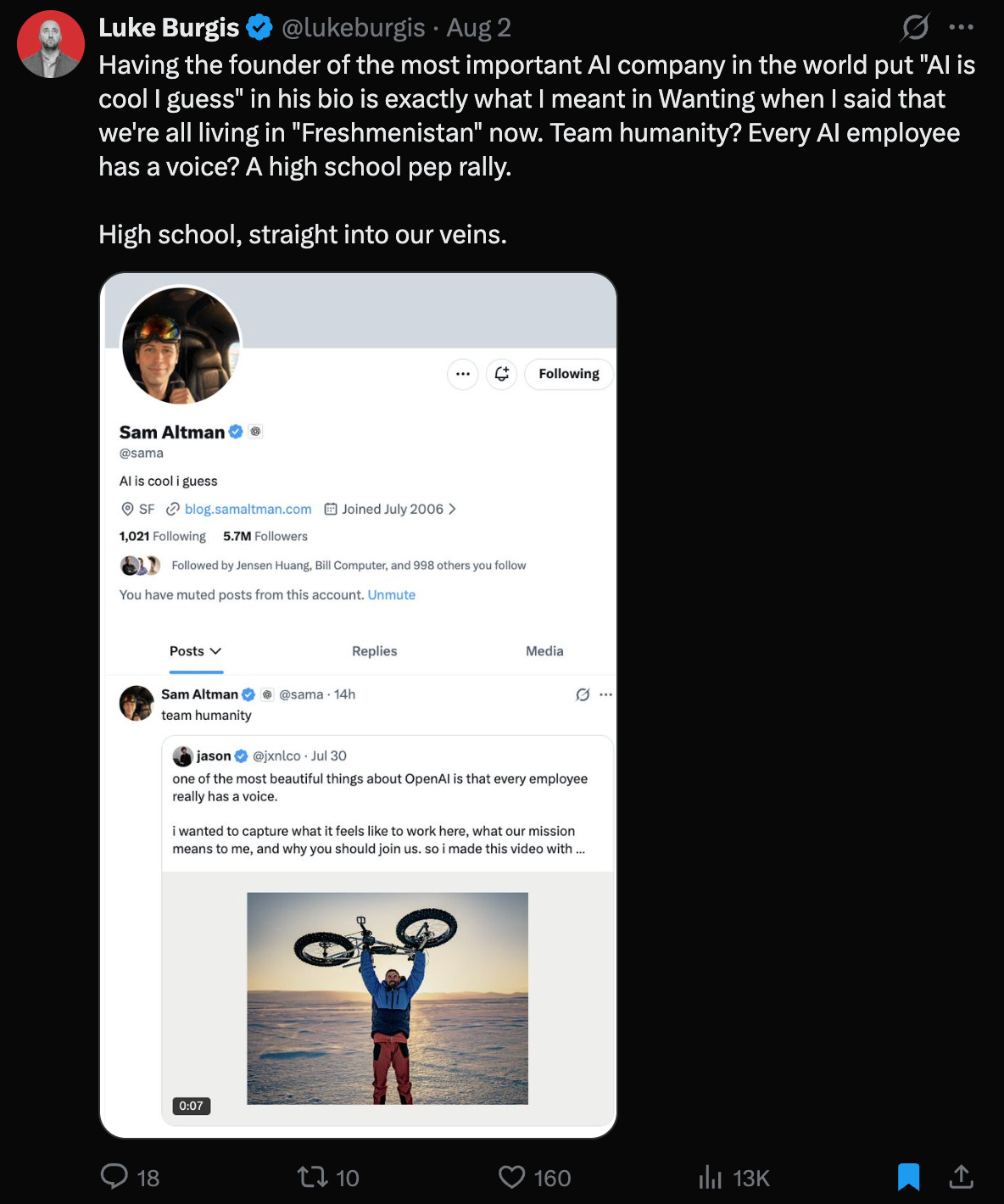The image size is (1004, 1204).
Task: Click the reply icon with 18 replies
Action: (x=114, y=1177)
